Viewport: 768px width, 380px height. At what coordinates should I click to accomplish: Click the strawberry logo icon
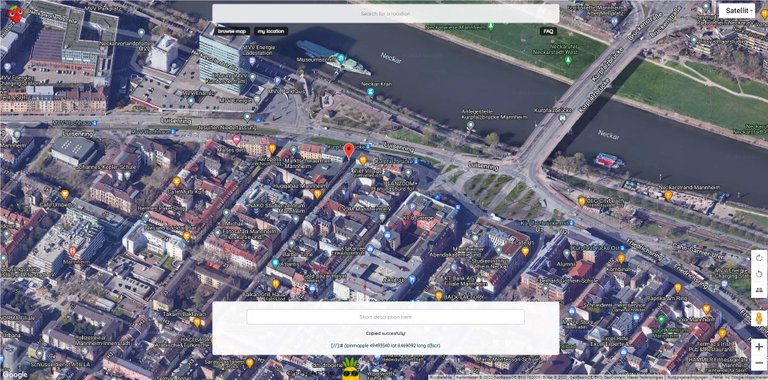coord(15,14)
